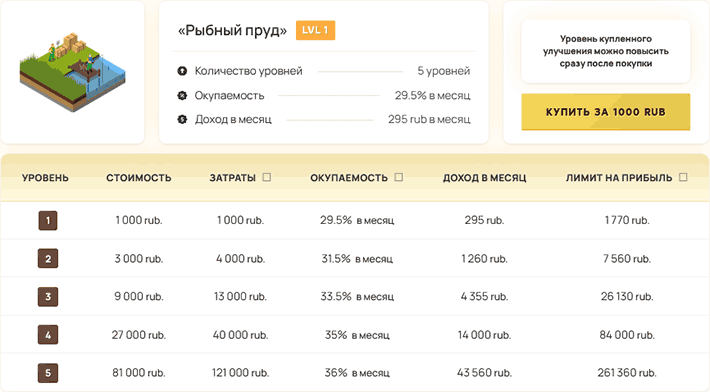Screen dimensions: 710x392
Task: Select the level 5 brown badge
Action: (48, 373)
